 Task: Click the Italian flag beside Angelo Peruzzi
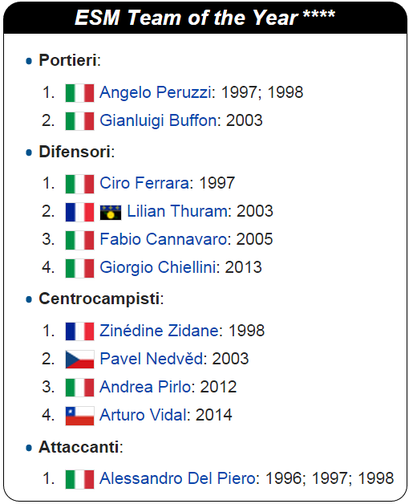coord(80,93)
